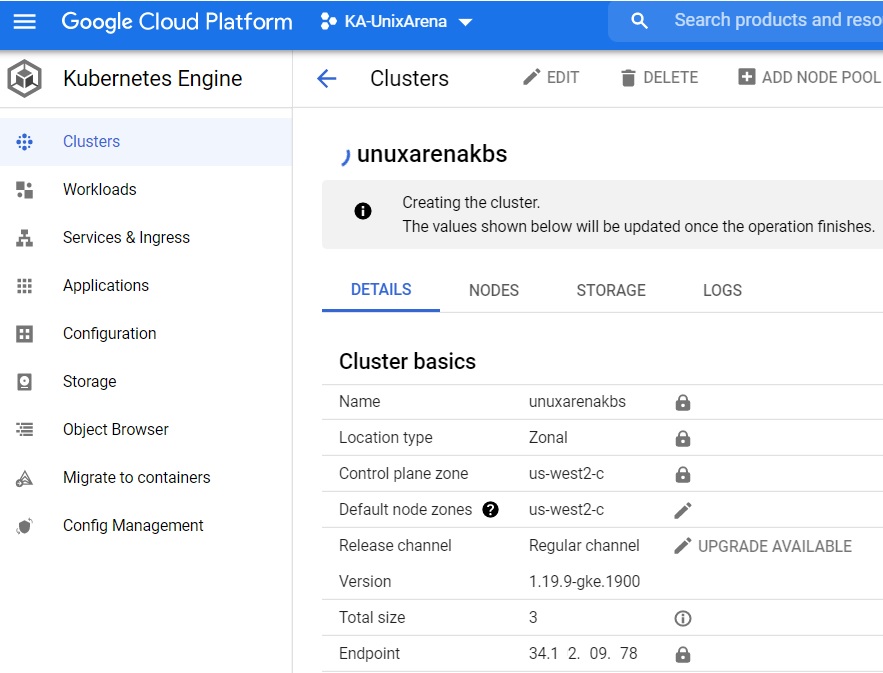The height and width of the screenshot is (673, 883).
Task: Open Config Management in the sidebar
Action: 146,525
